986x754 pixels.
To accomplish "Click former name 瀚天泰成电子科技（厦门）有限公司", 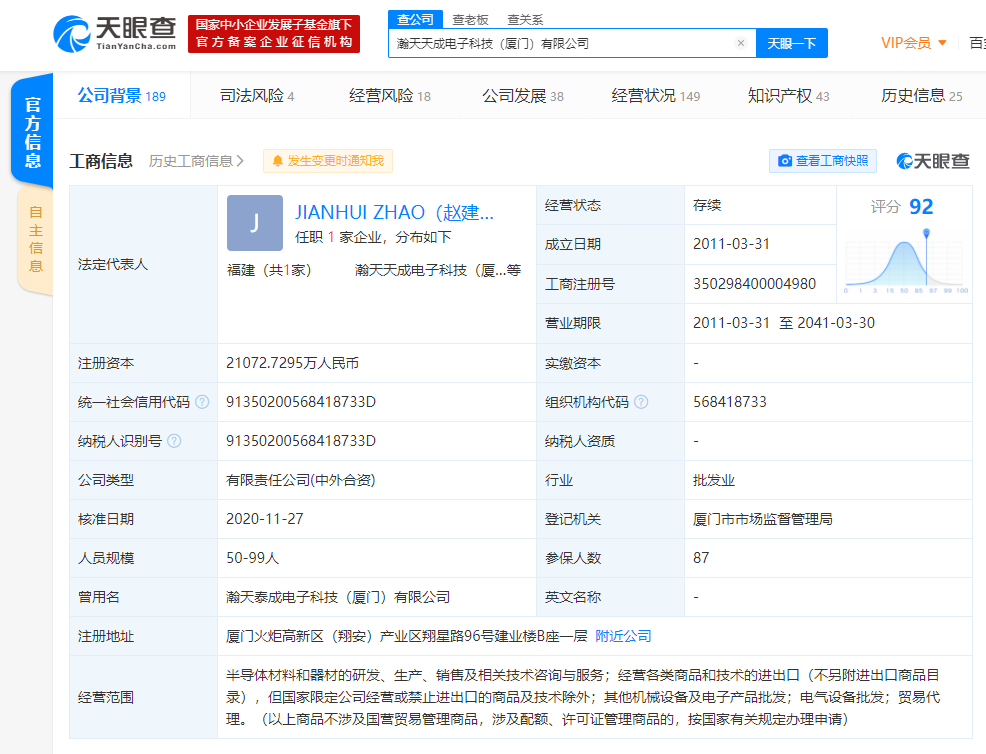I will 338,597.
